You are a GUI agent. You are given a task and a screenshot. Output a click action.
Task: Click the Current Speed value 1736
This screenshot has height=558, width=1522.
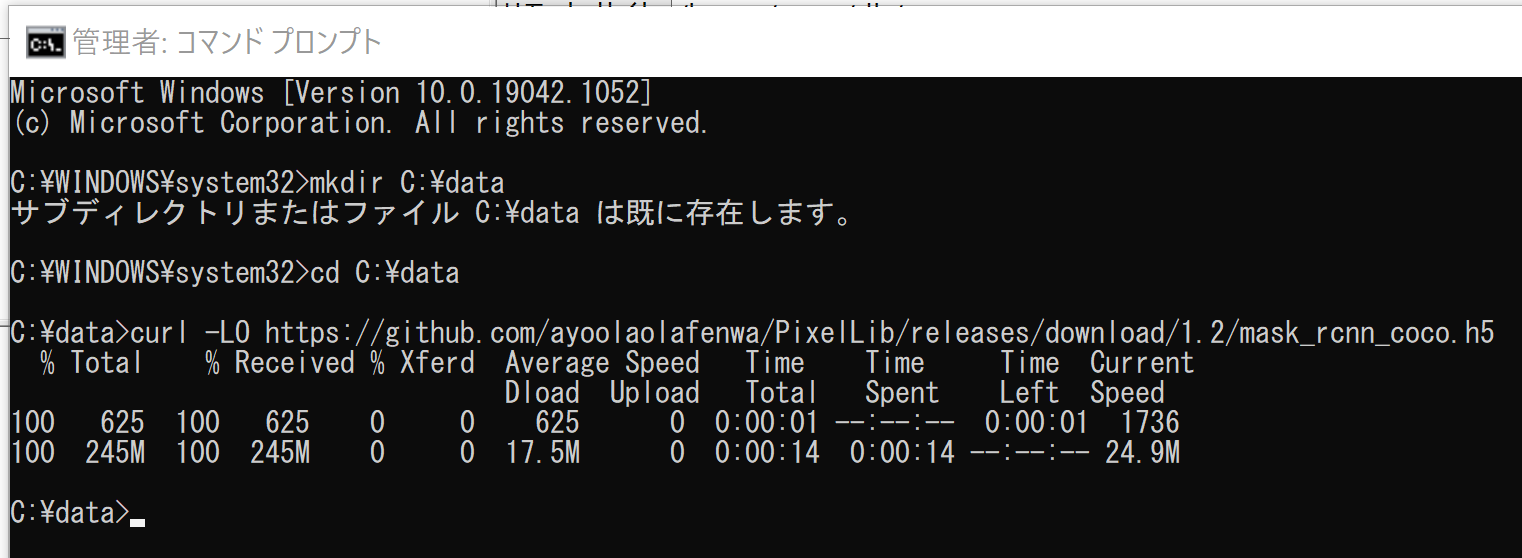point(1150,422)
